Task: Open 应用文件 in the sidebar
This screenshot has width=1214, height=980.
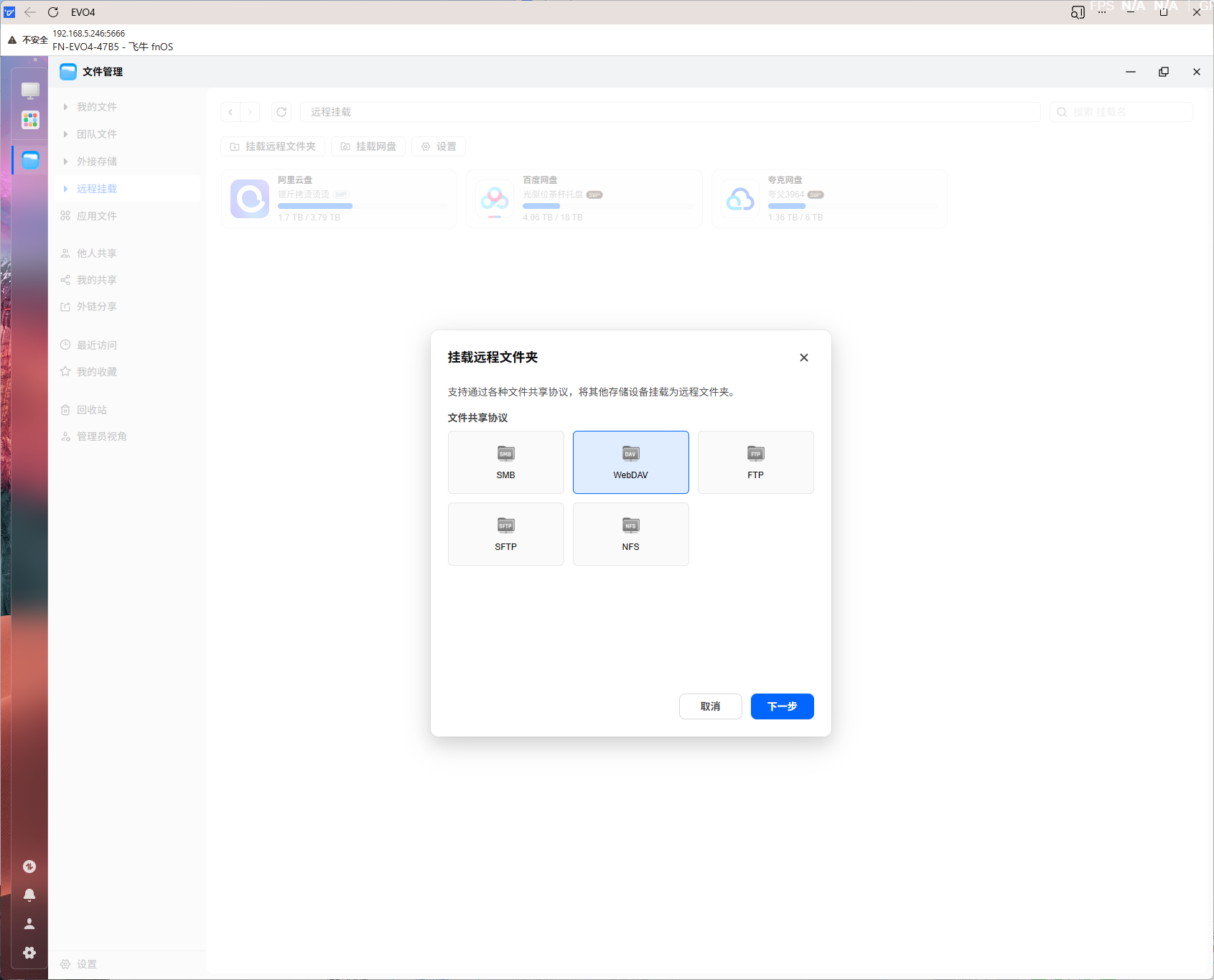Action: (127, 216)
